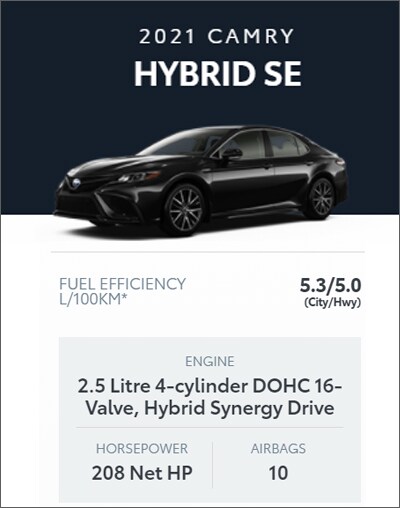
Task: Click the 208 Net HP value
Action: 142,473
